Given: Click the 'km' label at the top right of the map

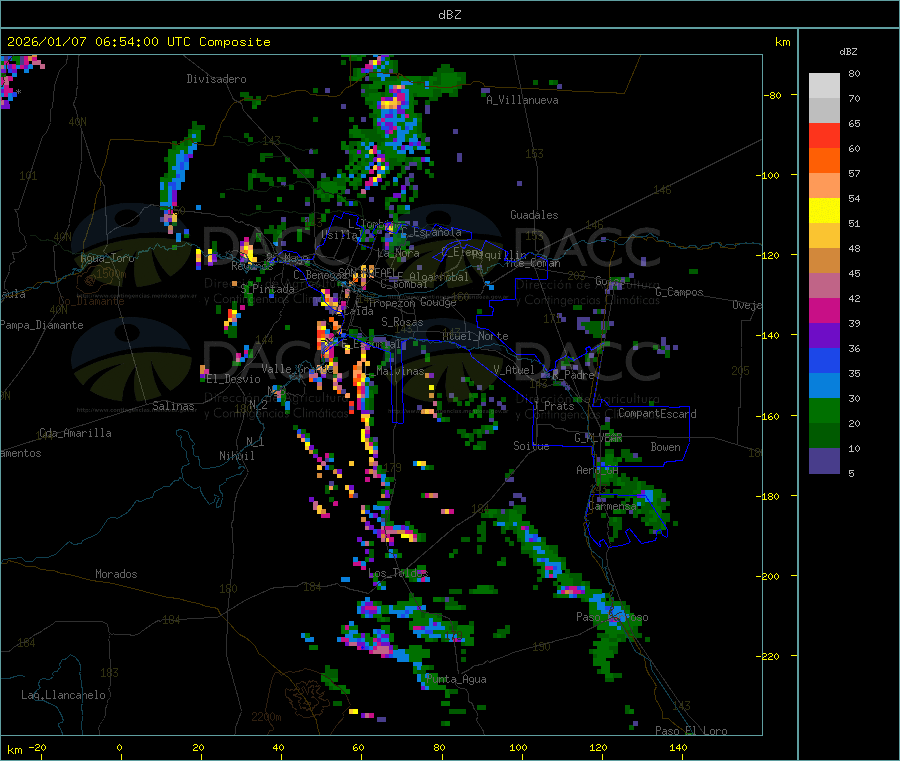Looking at the screenshot, I should pos(783,42).
